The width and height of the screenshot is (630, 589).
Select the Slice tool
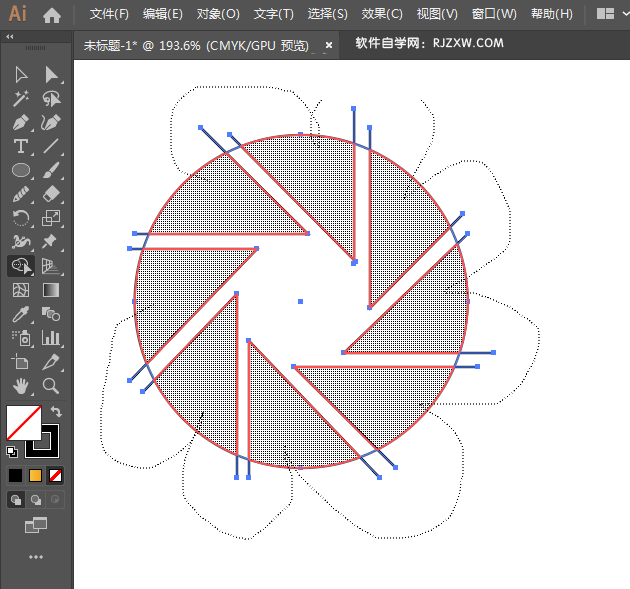click(x=51, y=362)
